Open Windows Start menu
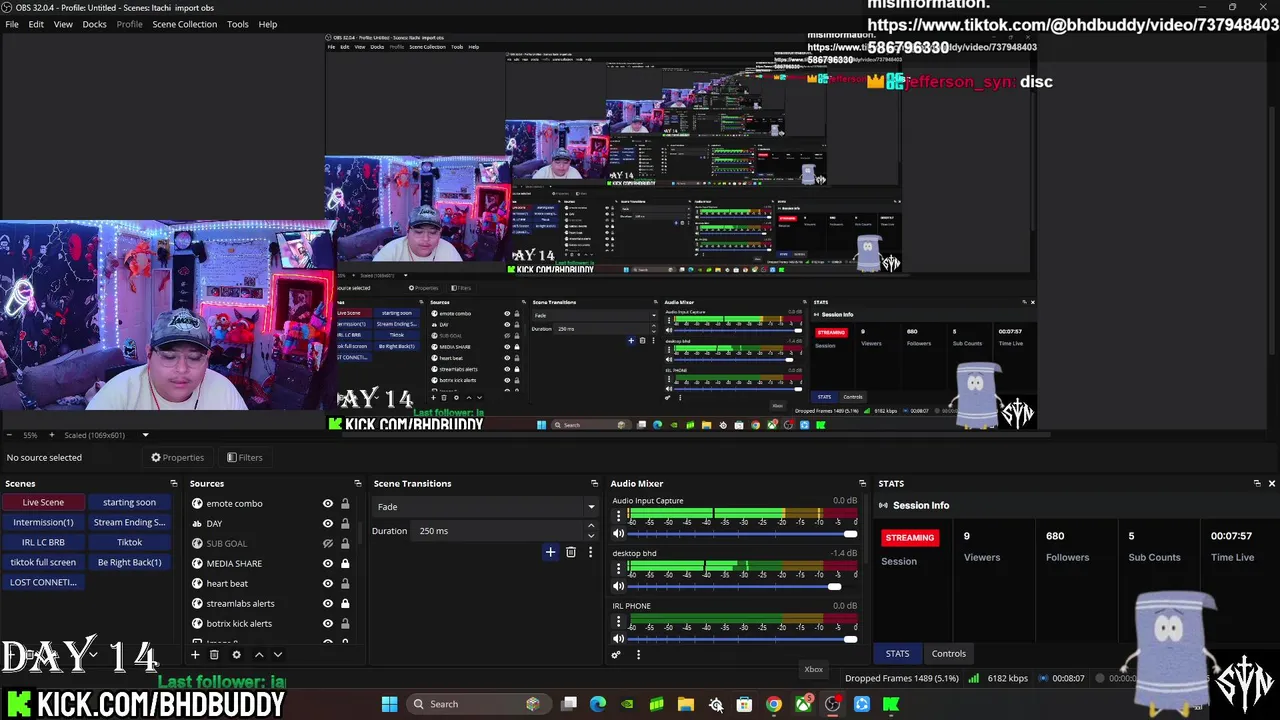1280x720 pixels. [x=389, y=704]
